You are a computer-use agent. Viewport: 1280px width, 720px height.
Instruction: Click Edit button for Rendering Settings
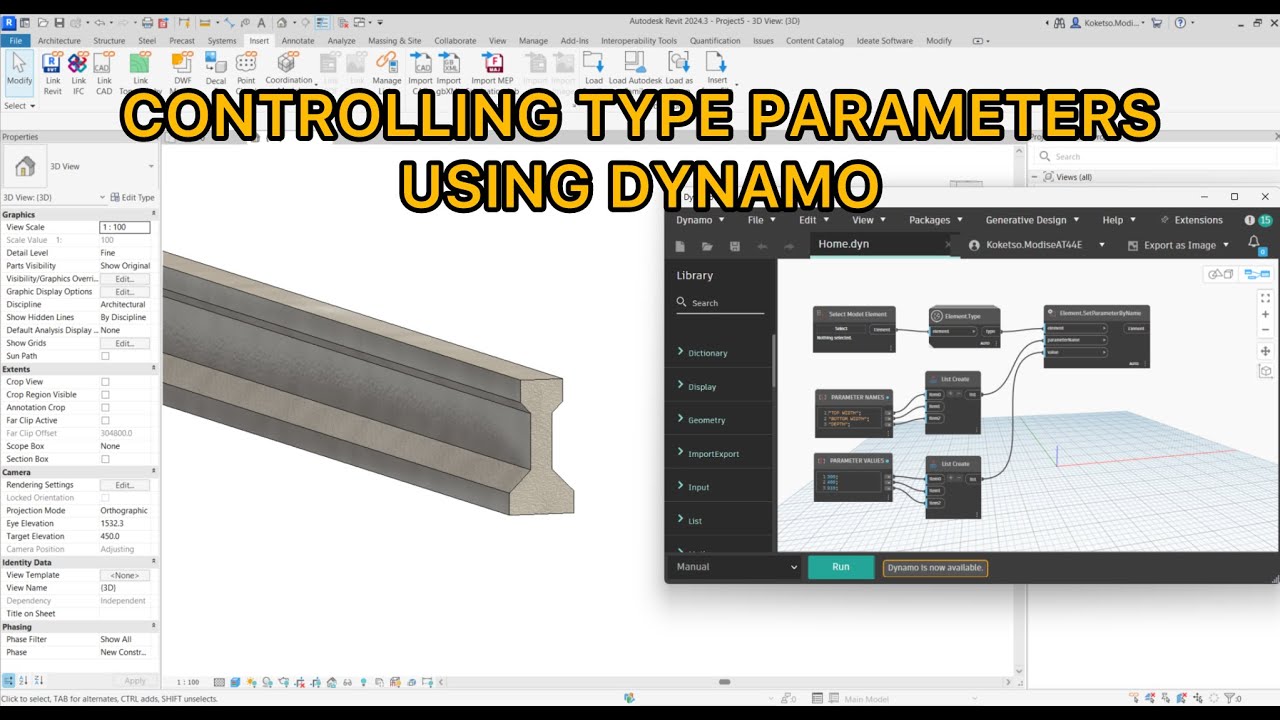click(124, 485)
